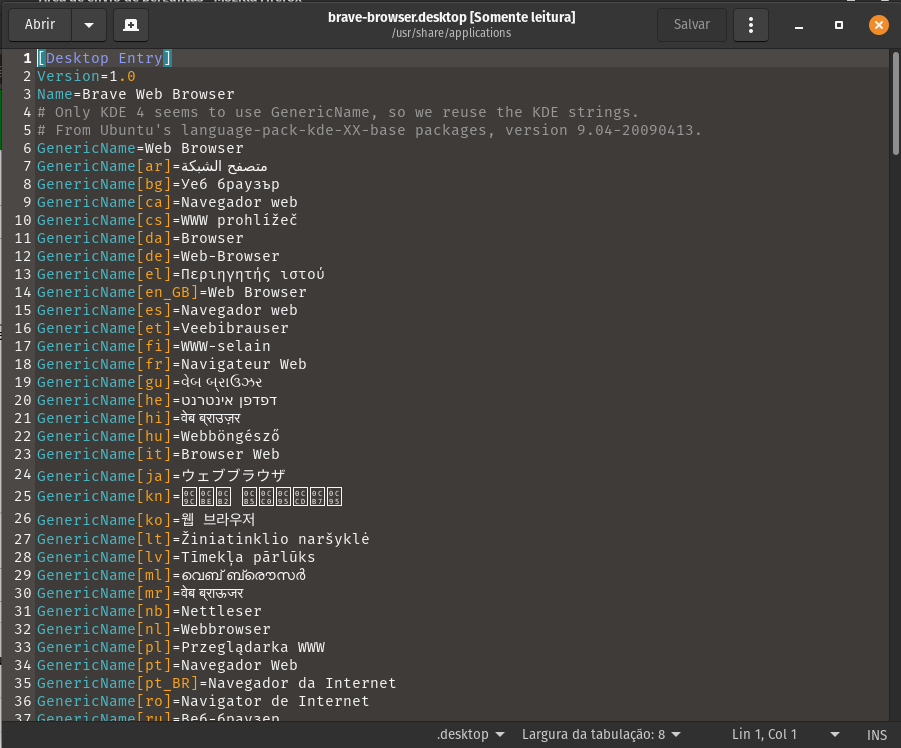Click the GenericName[fr]=Navigateur Web line
Viewport: 901px width, 748px height.
tap(172, 364)
